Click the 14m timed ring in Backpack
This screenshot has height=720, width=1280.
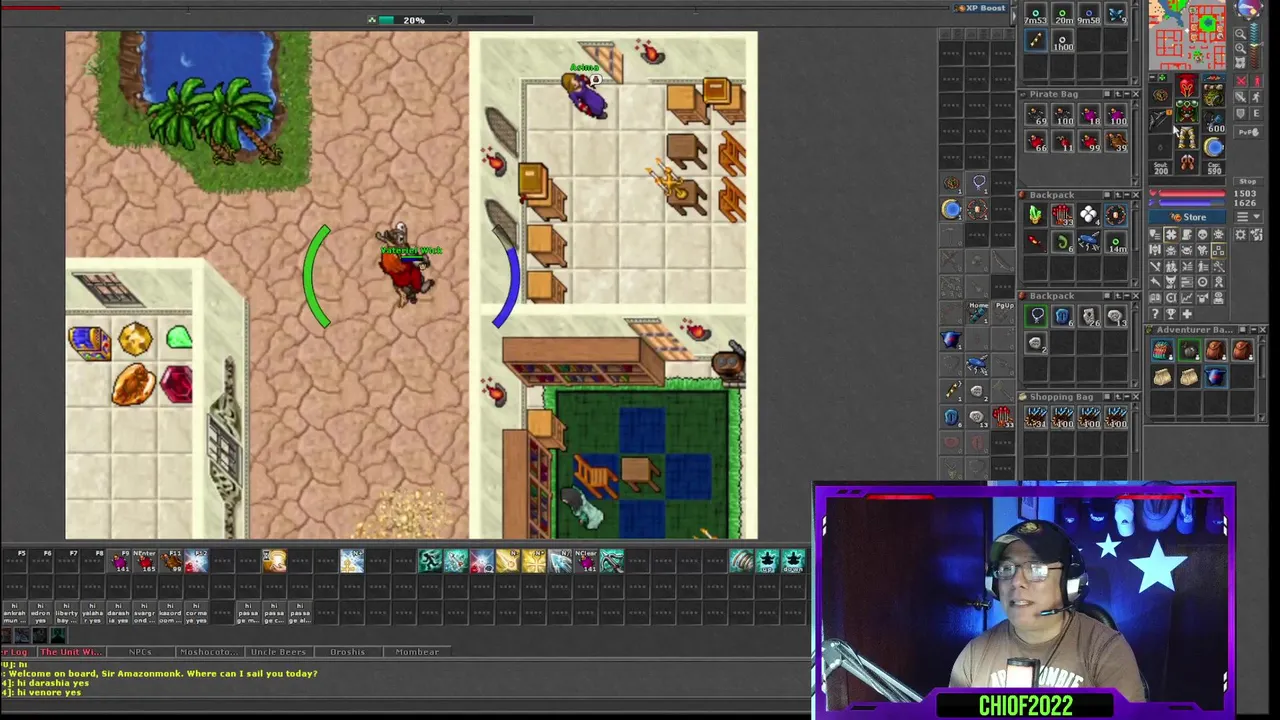(1115, 241)
